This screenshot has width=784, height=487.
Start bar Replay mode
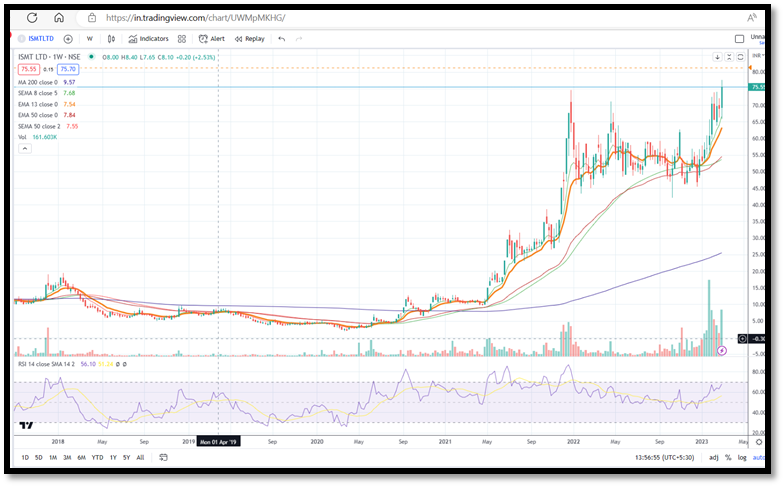[x=250, y=38]
